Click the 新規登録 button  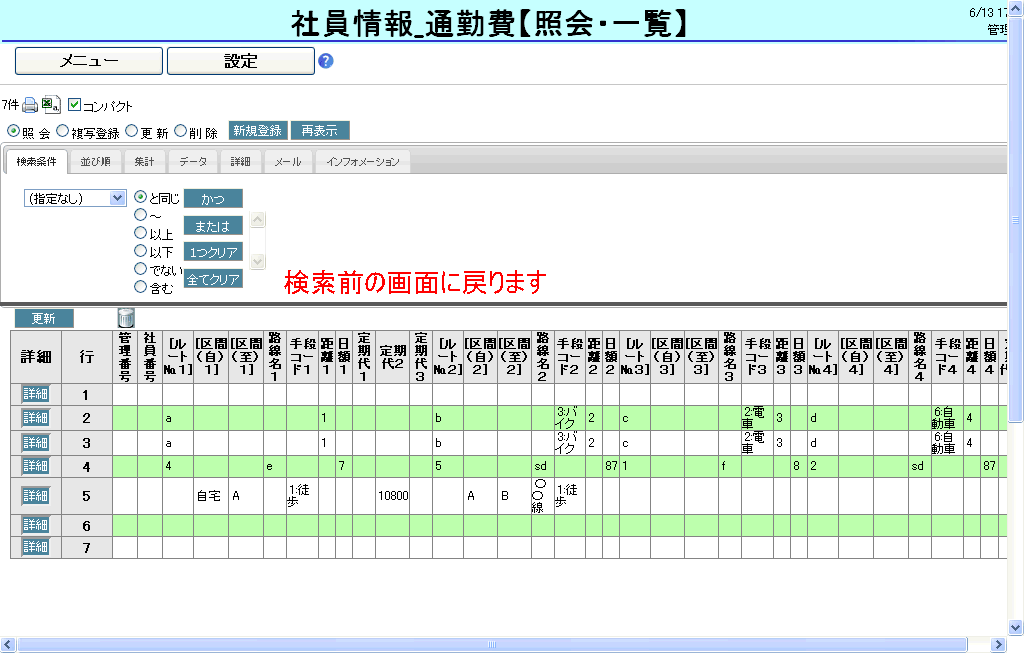[258, 131]
